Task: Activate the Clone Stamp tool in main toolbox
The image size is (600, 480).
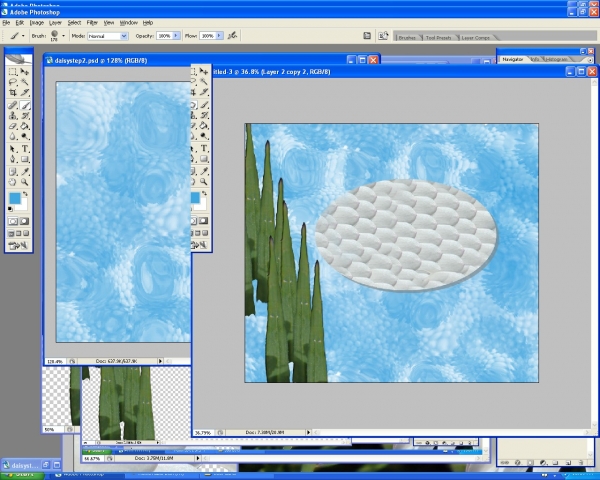Action: pos(13,115)
